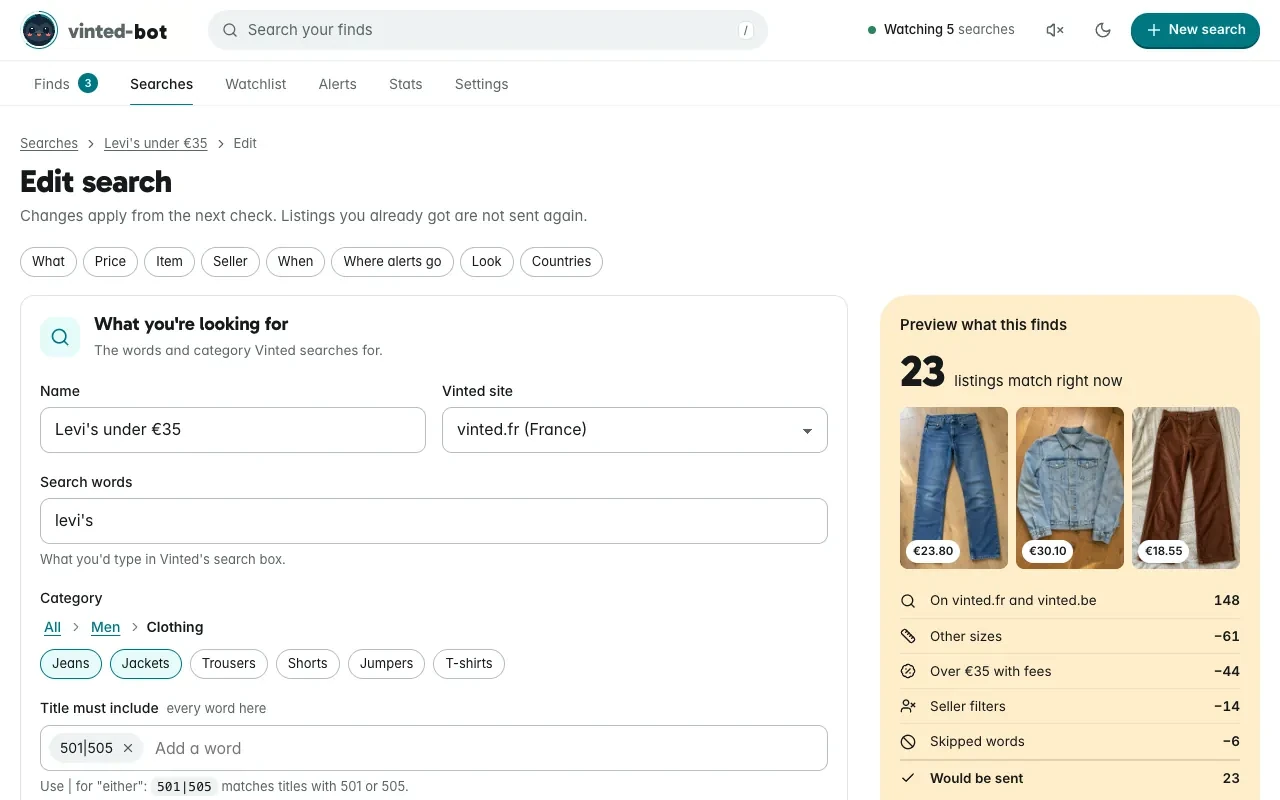Jump to the Countries section

(561, 261)
